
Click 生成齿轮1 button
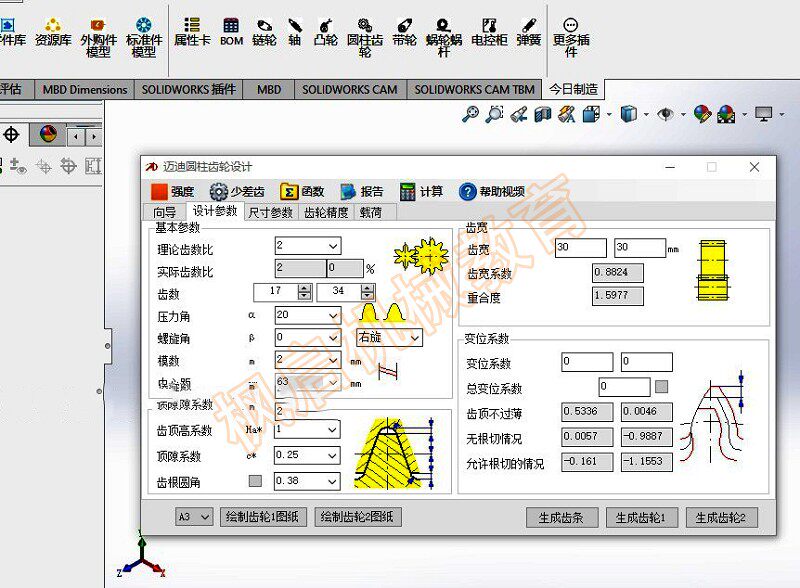[x=641, y=518]
